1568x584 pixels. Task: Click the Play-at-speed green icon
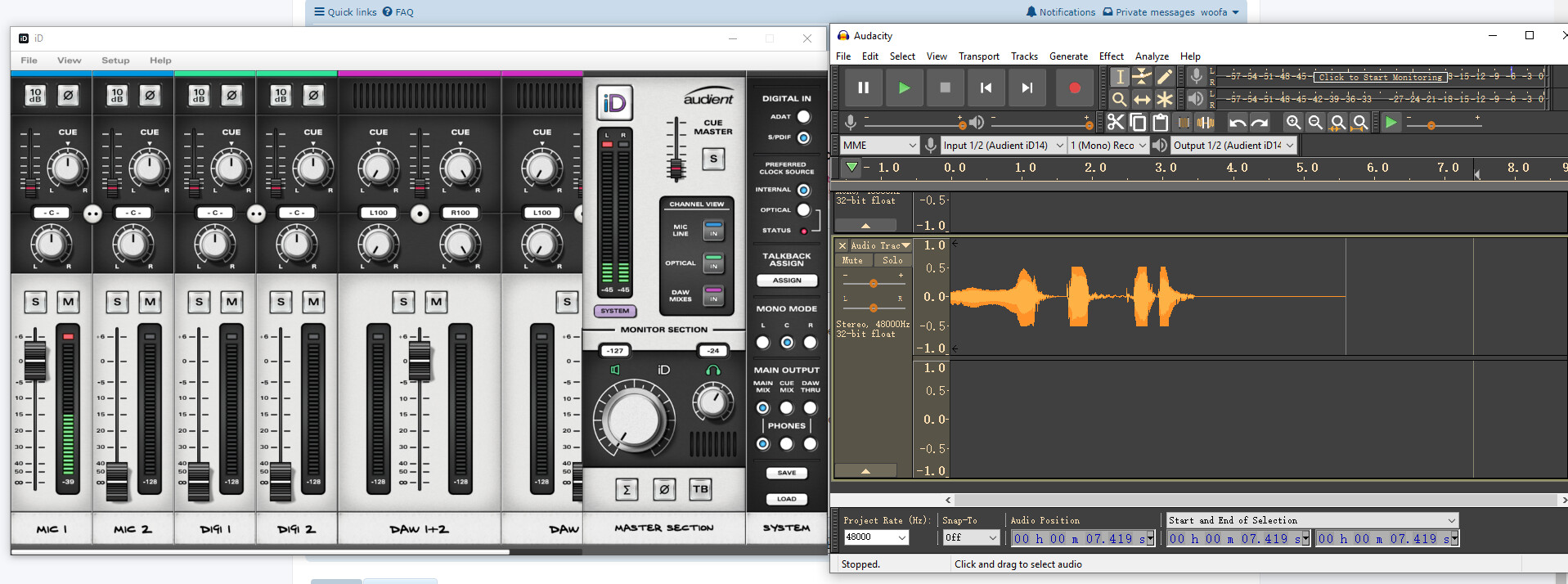[x=1391, y=123]
